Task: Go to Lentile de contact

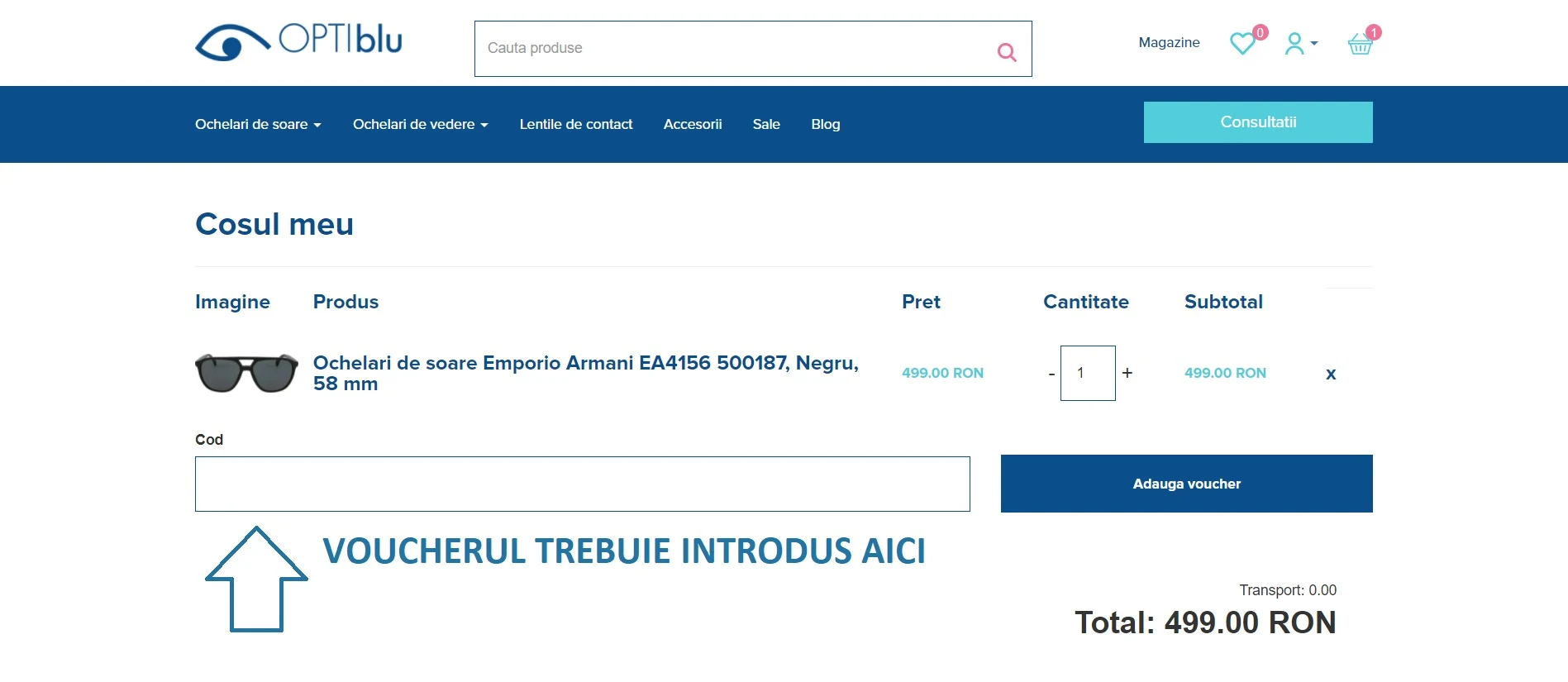Action: 575,124
